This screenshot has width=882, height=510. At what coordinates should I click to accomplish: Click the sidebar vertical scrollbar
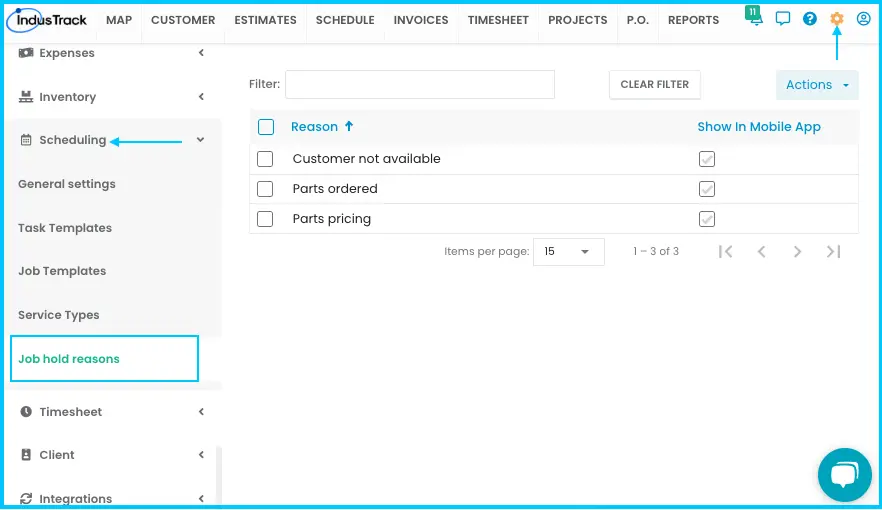pos(219,475)
